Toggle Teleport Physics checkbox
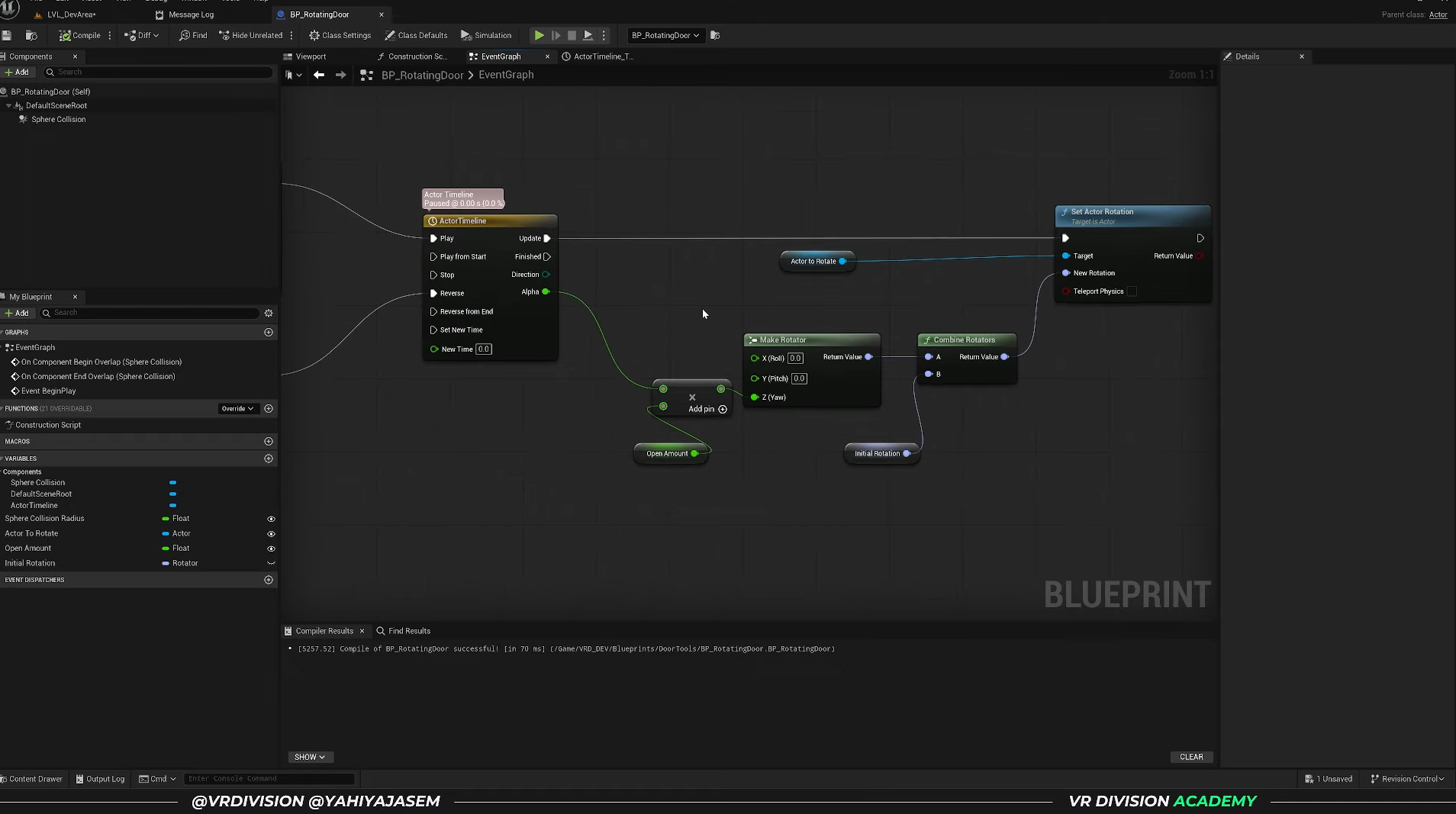 (x=1132, y=291)
